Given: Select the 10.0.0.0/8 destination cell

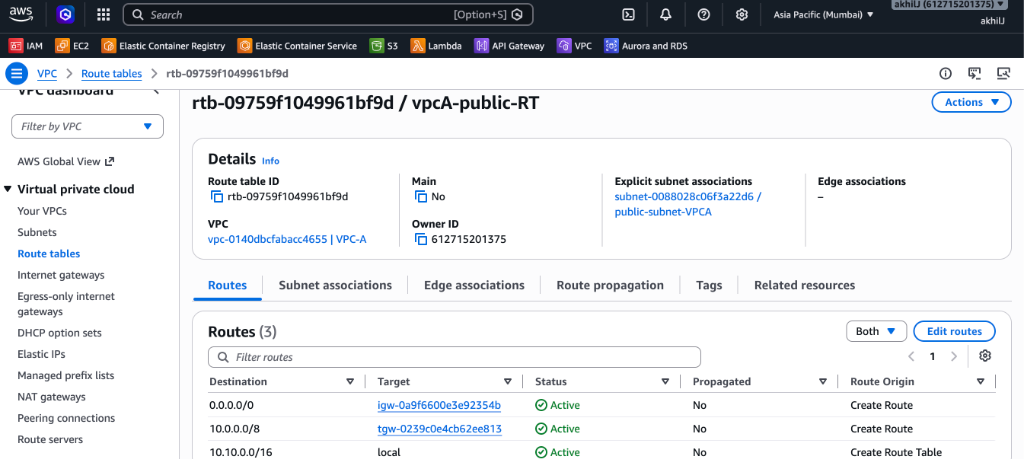Looking at the screenshot, I should pyautogui.click(x=232, y=429).
